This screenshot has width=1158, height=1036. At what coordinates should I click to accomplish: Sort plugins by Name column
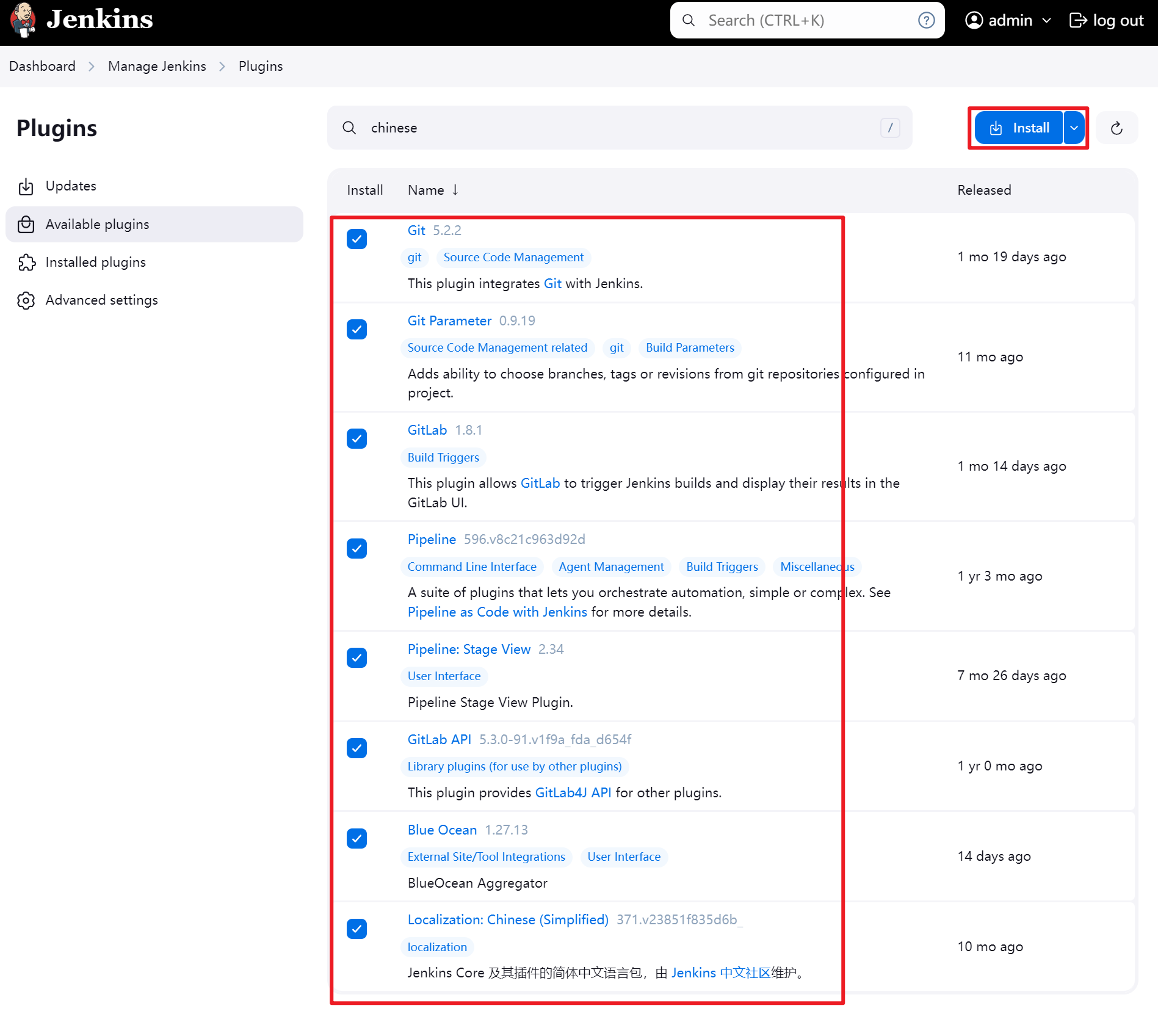[x=433, y=190]
